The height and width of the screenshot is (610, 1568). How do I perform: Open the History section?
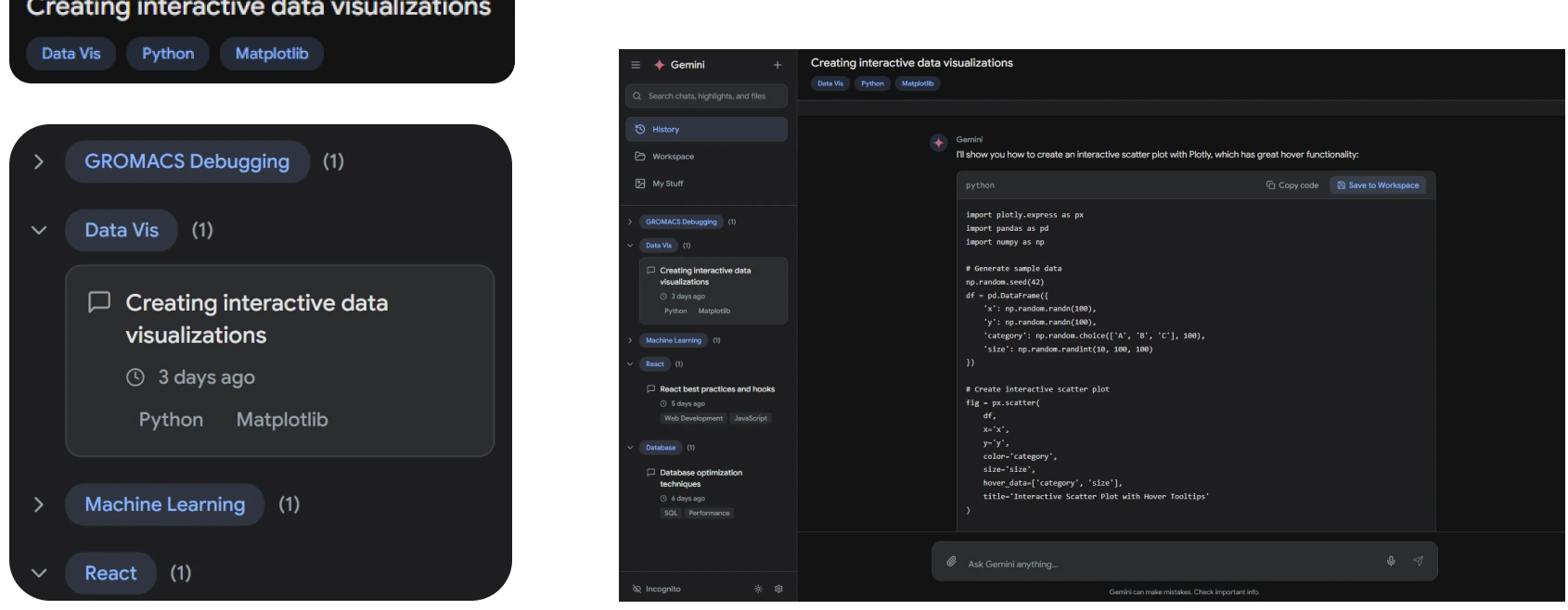click(706, 129)
